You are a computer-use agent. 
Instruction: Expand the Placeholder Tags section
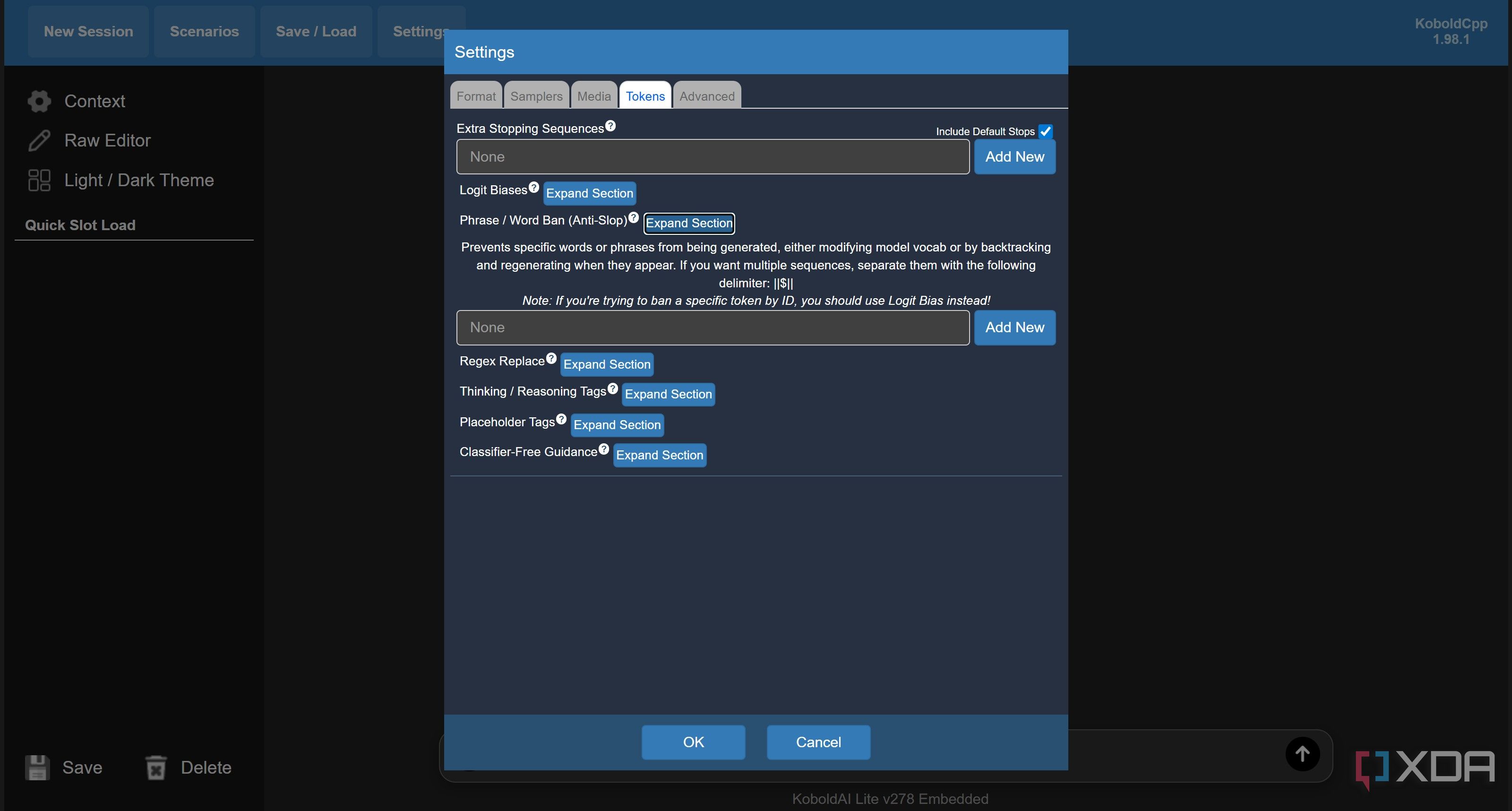pyautogui.click(x=617, y=424)
